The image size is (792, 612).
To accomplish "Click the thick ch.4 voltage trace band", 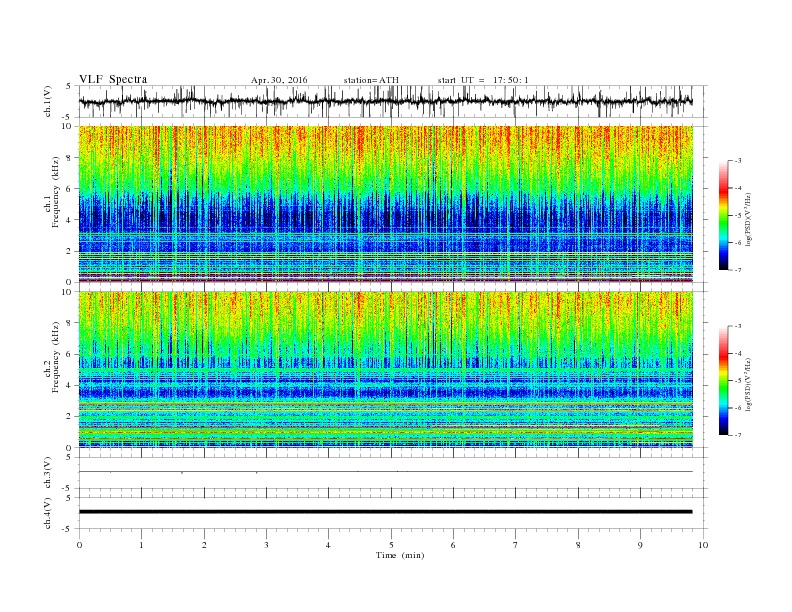I will 386,512.
